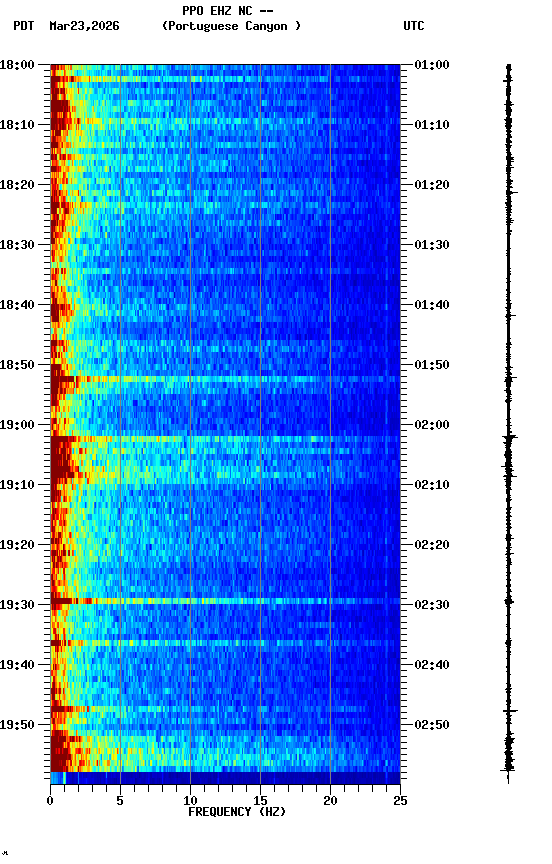The width and height of the screenshot is (552, 864).
Task: Select the 18:00 PDT time label
Action: click(17, 65)
